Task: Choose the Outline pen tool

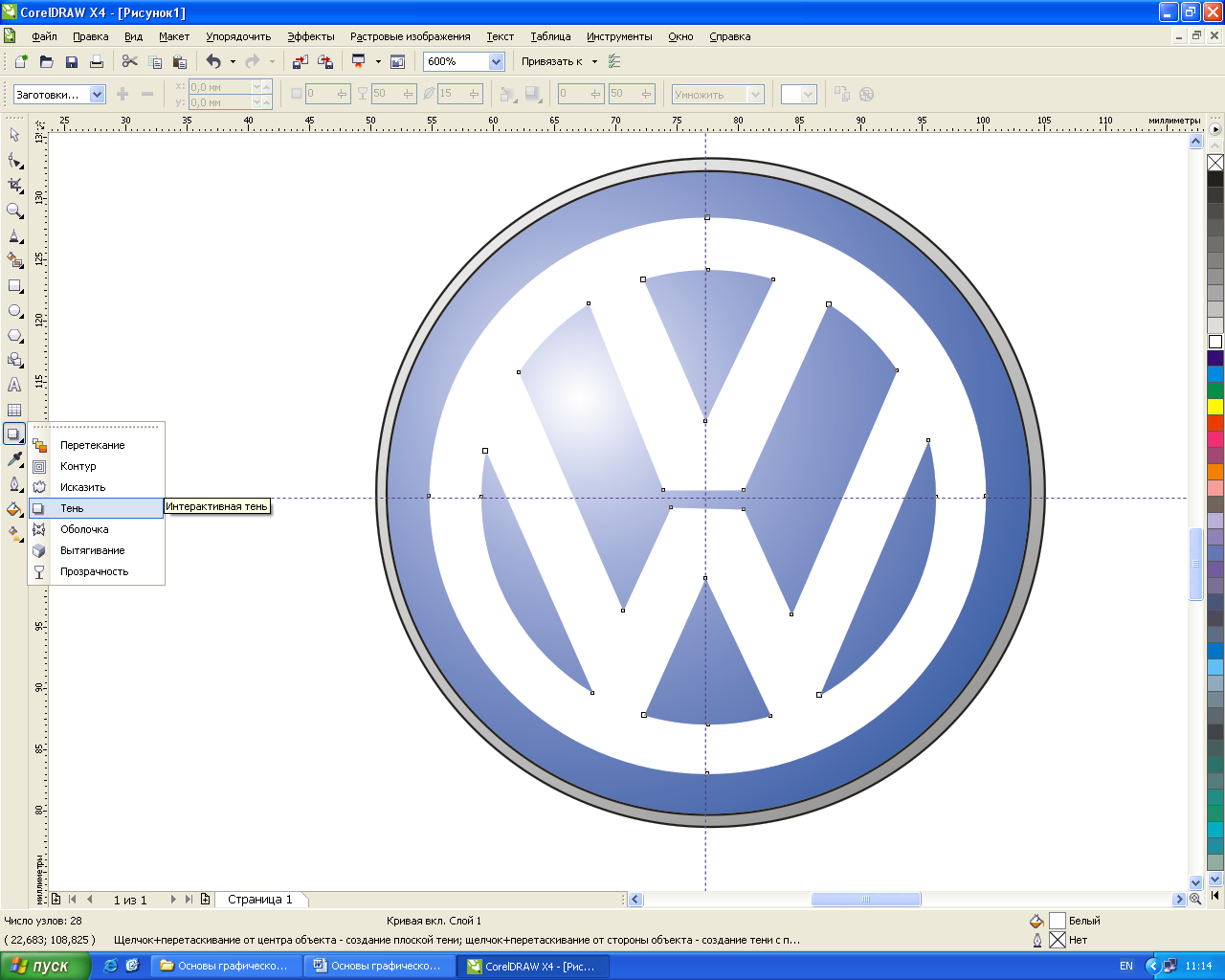Action: [14, 484]
